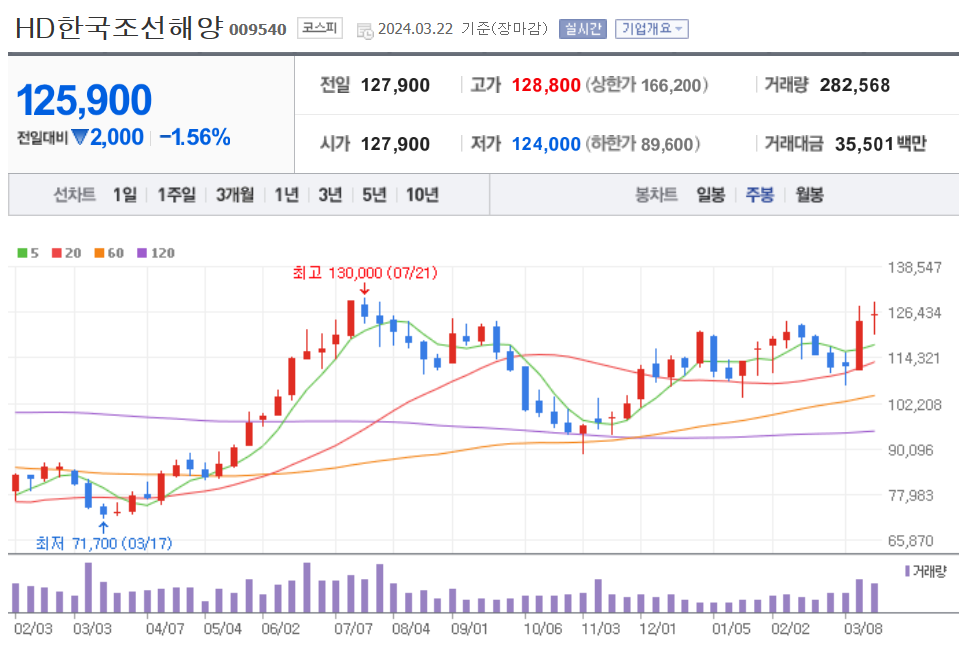Click the 01/05 date axis label
The image size is (959, 661).
point(731,629)
